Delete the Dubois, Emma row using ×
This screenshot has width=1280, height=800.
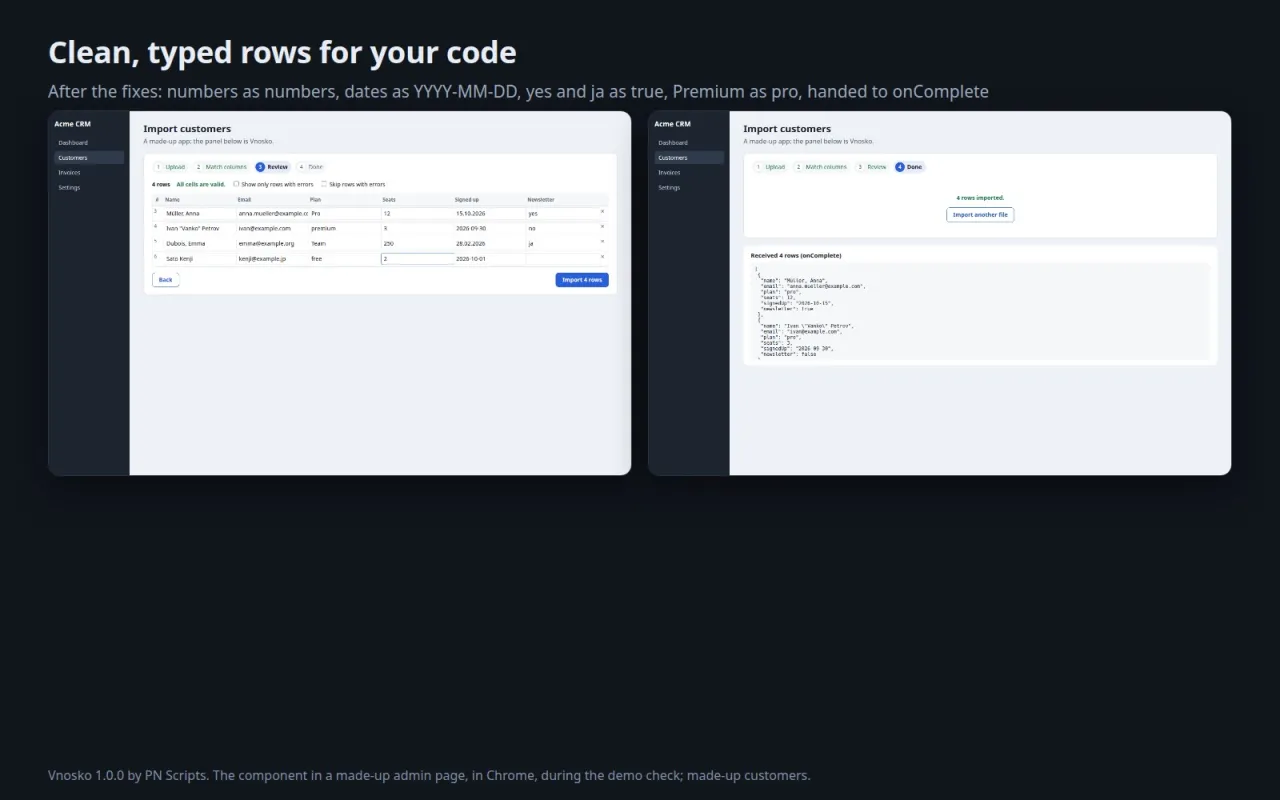tap(602, 242)
